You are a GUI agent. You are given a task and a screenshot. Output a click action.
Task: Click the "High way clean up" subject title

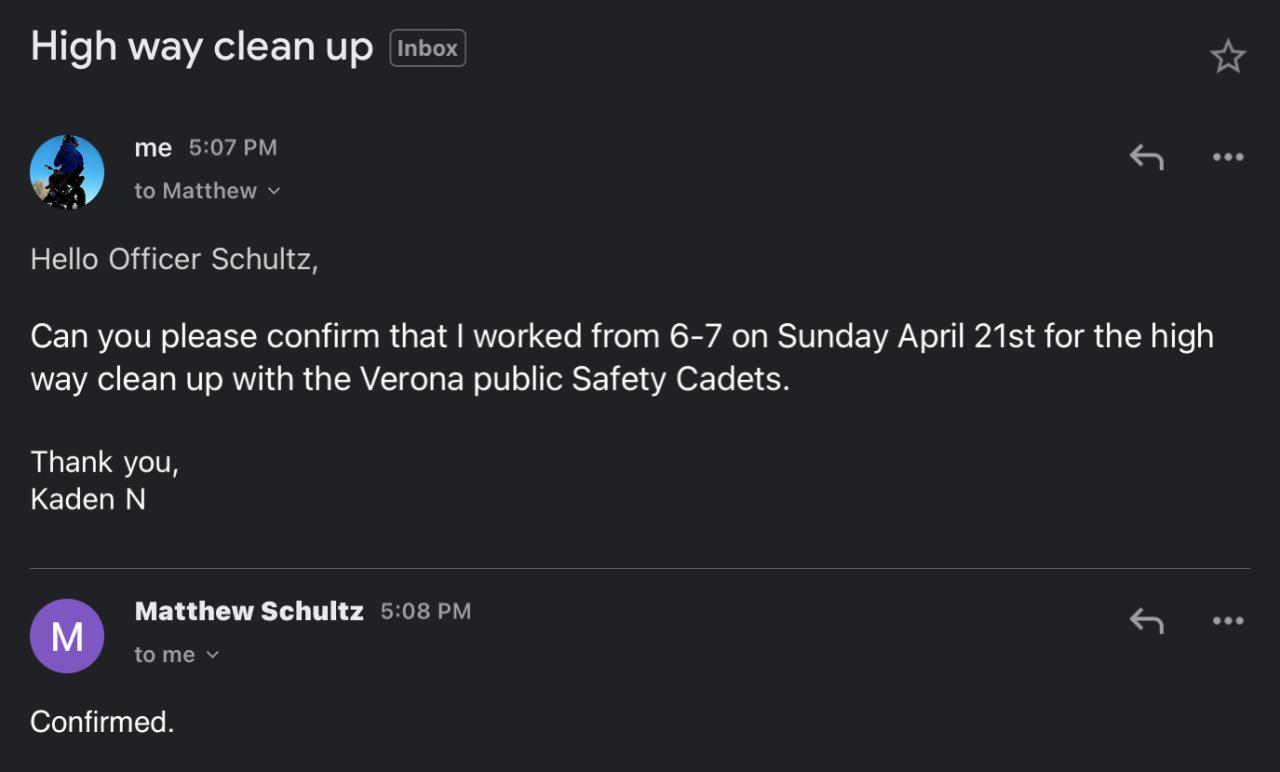coord(202,47)
